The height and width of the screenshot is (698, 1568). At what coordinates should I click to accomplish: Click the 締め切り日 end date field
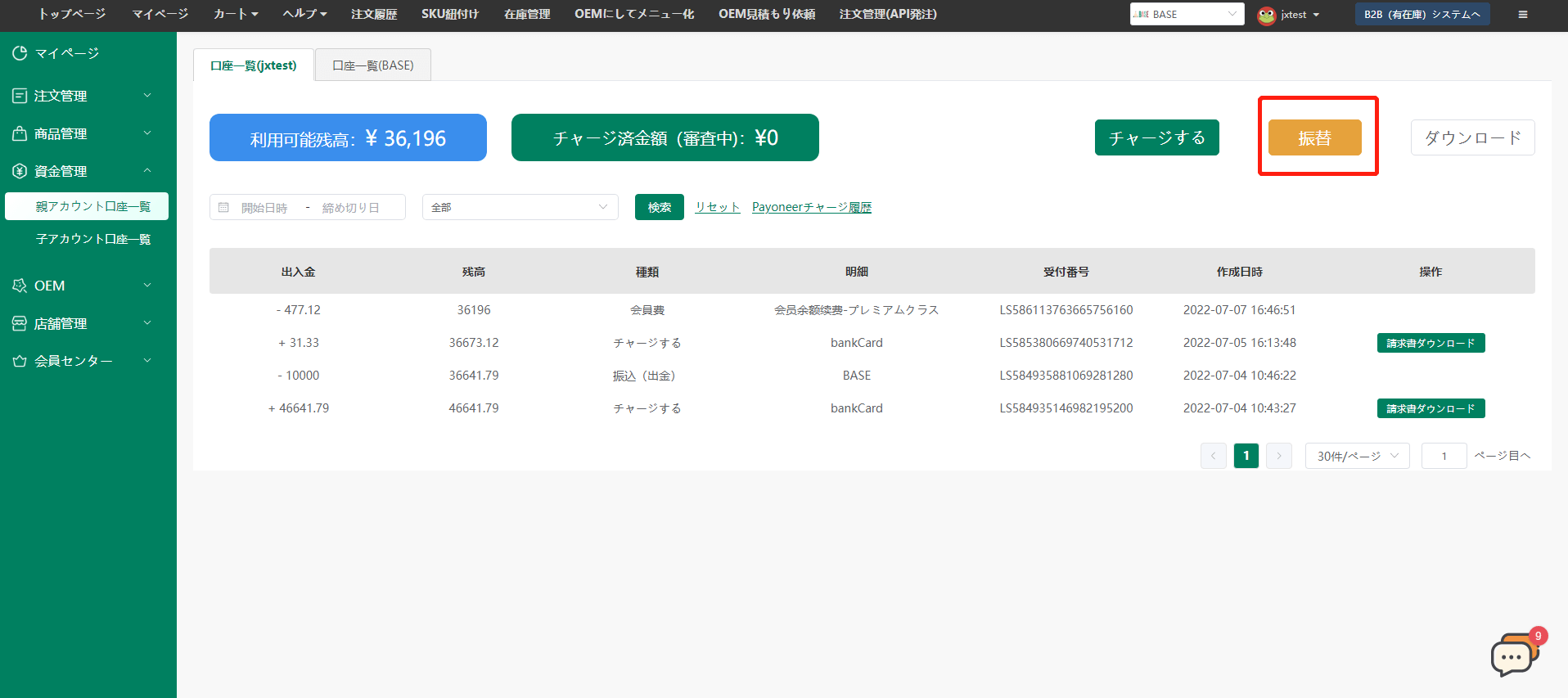coord(351,208)
